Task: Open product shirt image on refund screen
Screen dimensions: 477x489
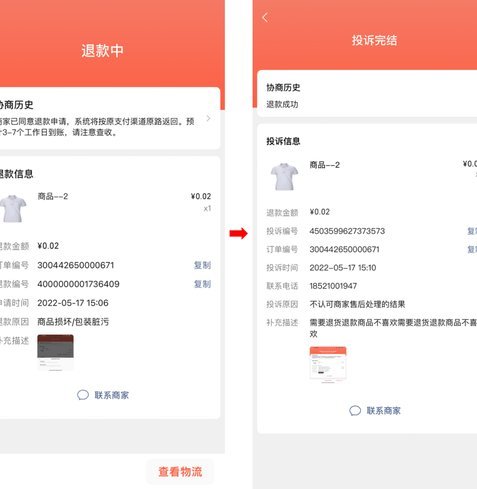Action: (x=13, y=208)
